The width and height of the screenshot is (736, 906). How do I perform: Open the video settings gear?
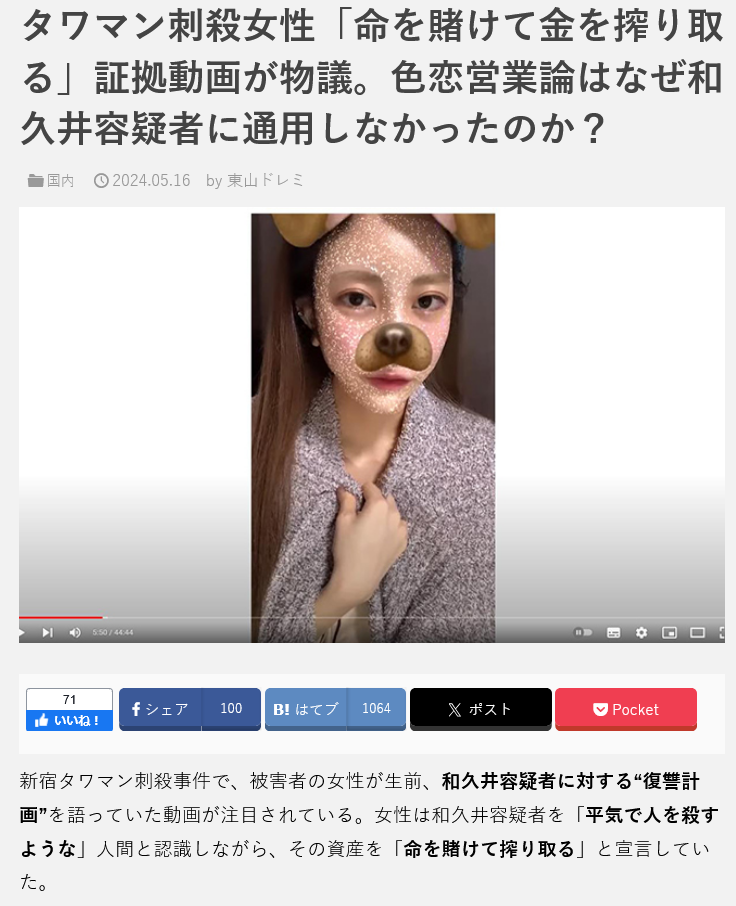coord(641,633)
